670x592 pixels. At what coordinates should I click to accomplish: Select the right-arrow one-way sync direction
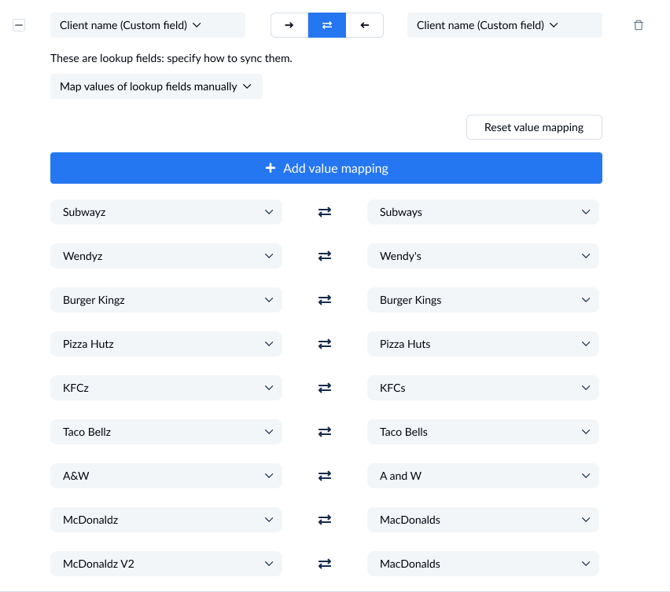tap(289, 25)
